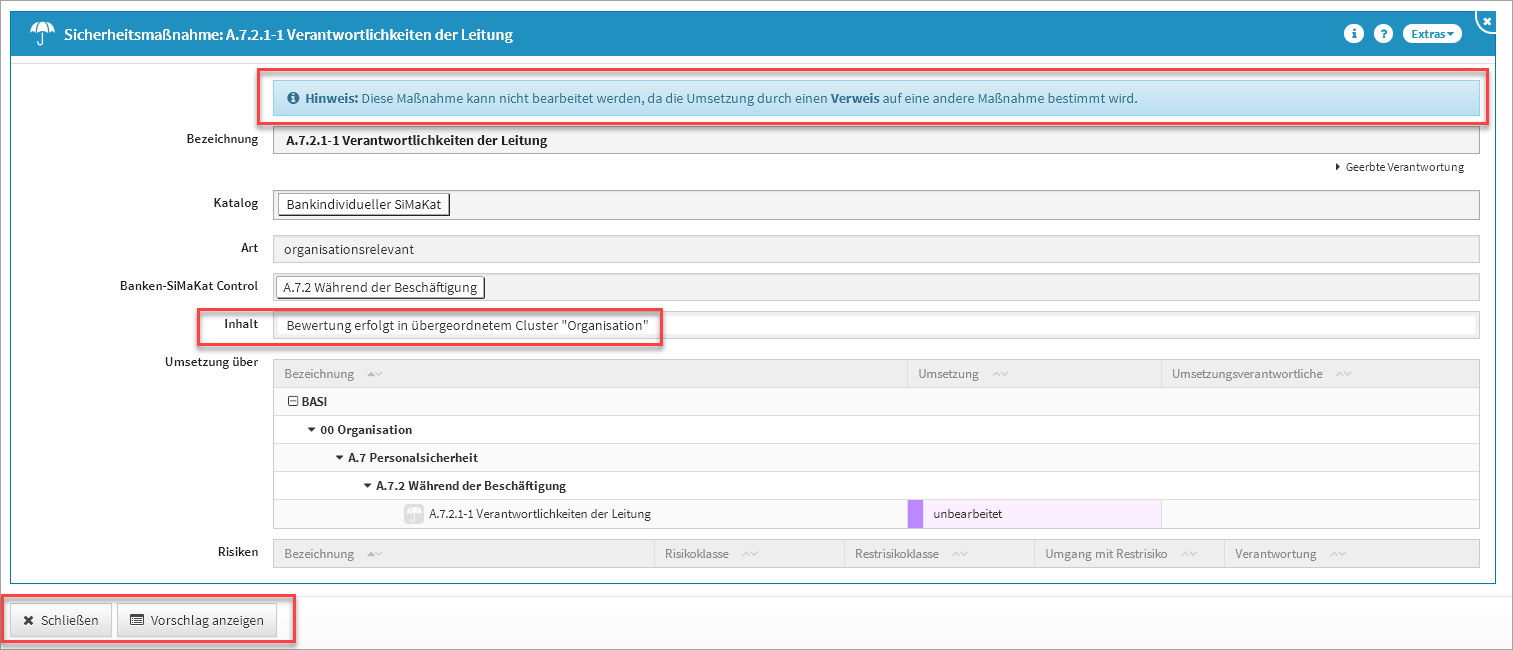Image resolution: width=1513 pixels, height=650 pixels.
Task: Sort risks by Risikoklasse
Action: (x=749, y=554)
